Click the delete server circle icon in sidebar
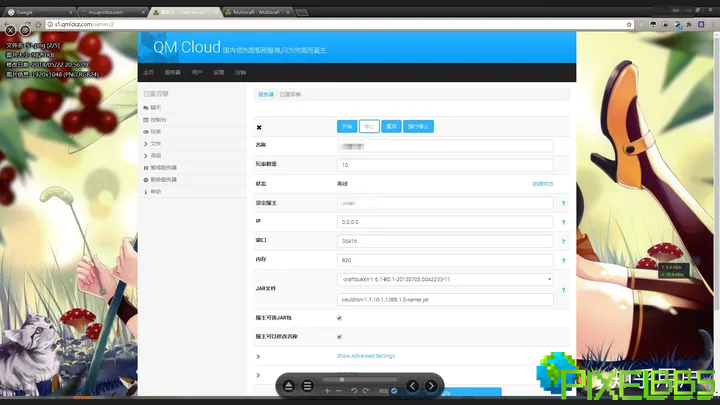This screenshot has height=405, width=720. 146,180
